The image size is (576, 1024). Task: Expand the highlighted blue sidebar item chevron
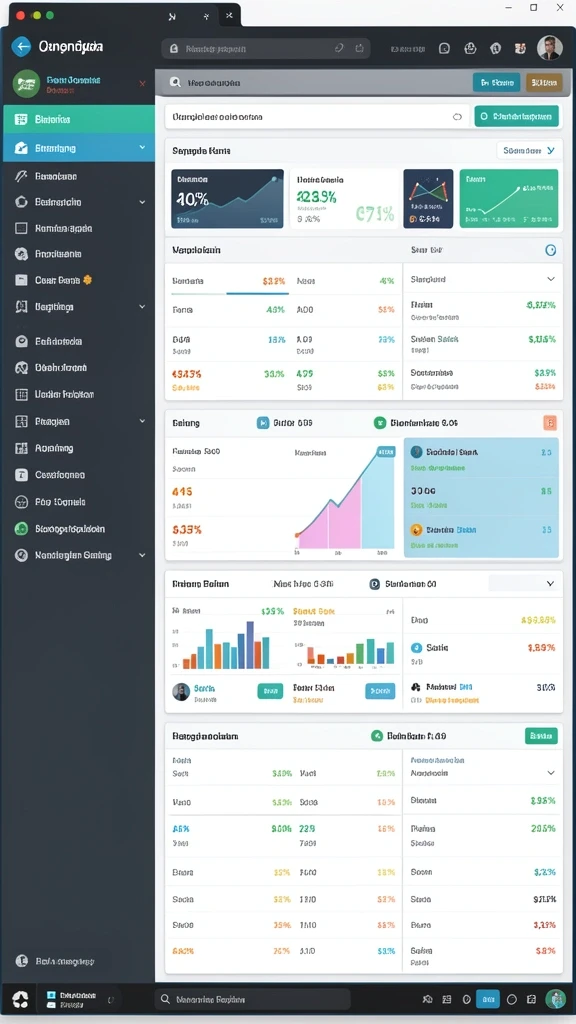pos(142,148)
